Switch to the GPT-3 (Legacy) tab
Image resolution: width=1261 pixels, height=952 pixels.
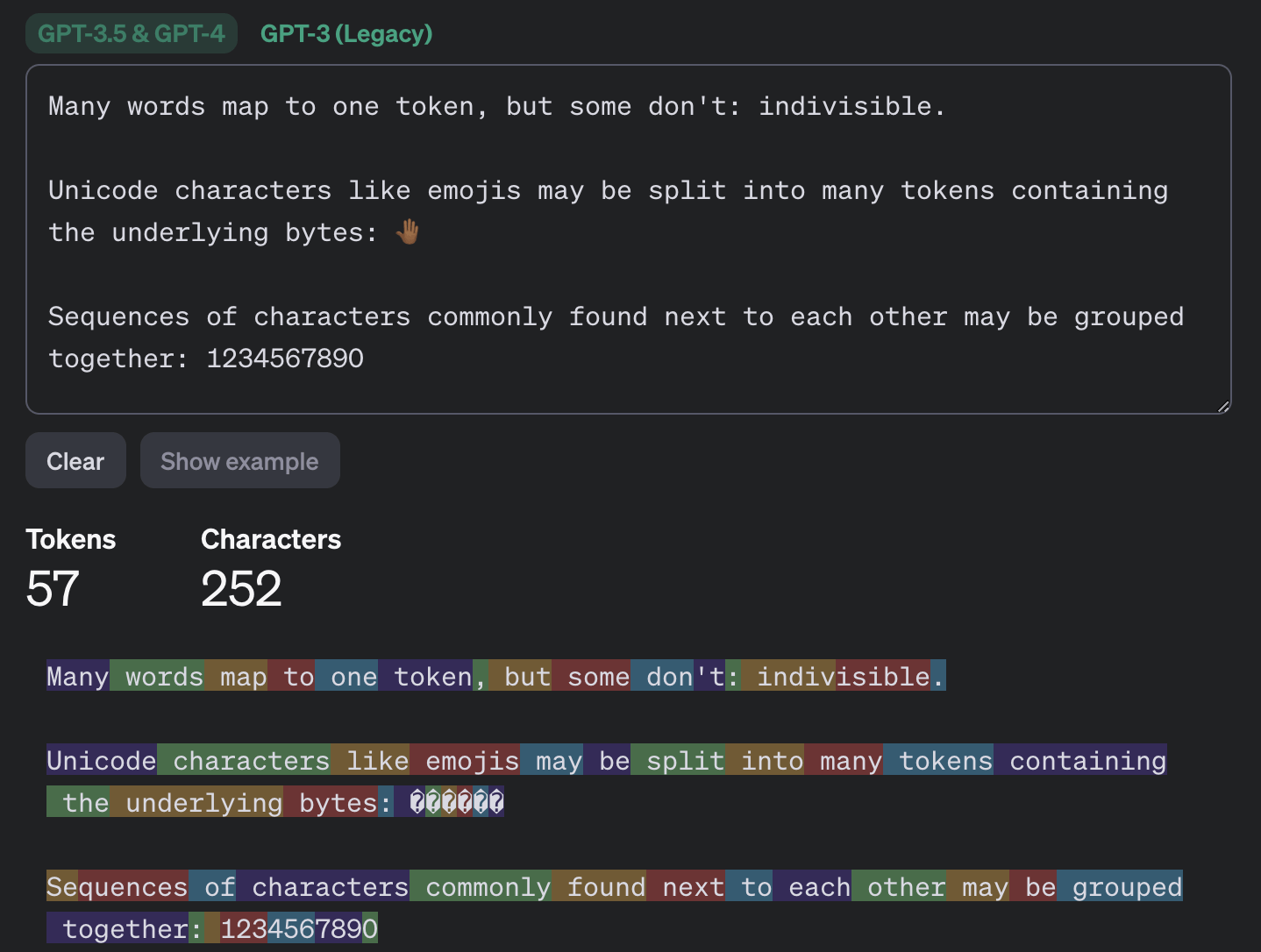click(346, 34)
